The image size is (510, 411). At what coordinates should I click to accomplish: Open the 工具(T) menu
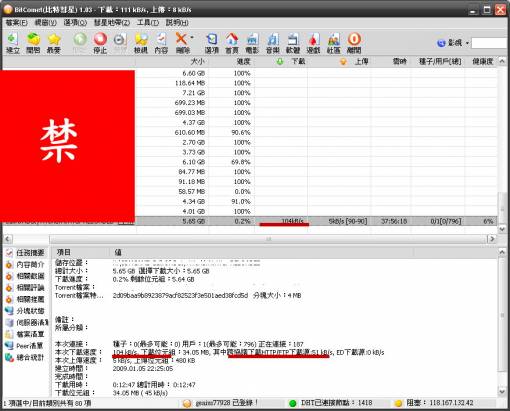[148, 23]
